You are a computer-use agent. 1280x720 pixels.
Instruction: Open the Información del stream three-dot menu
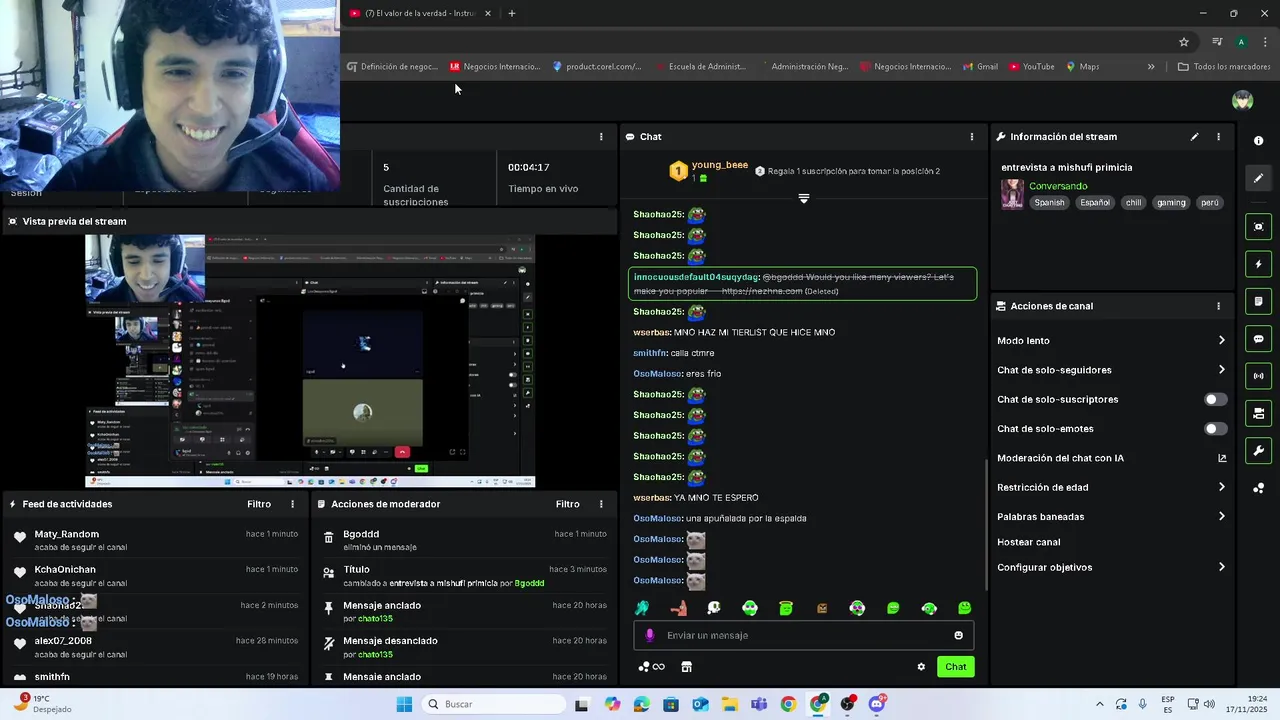coord(1218,137)
